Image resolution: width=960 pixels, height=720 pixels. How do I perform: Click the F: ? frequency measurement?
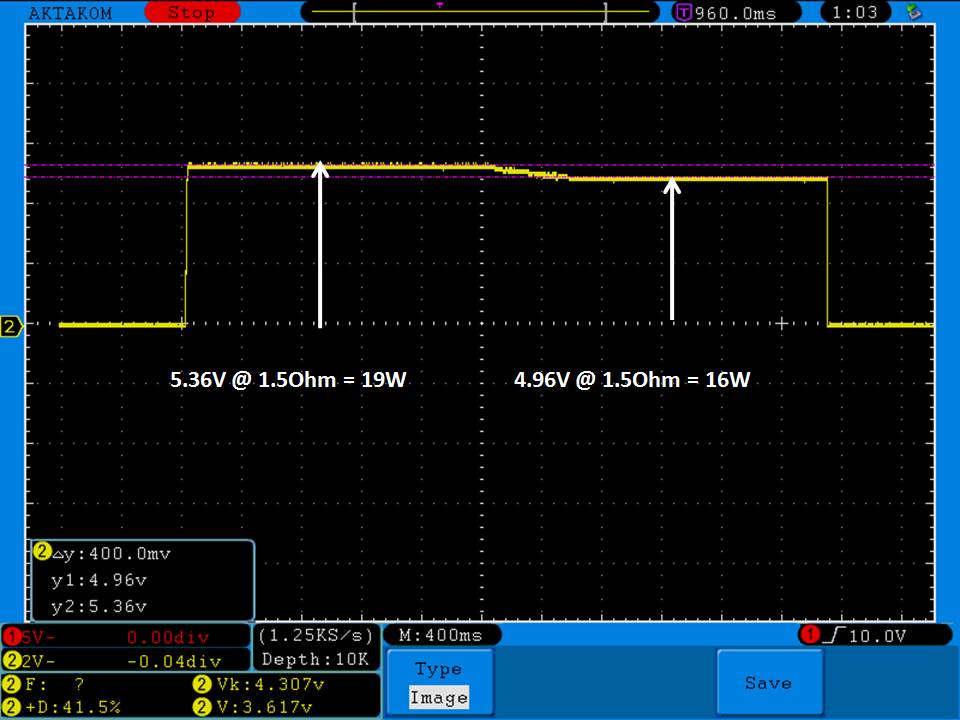click(x=45, y=684)
